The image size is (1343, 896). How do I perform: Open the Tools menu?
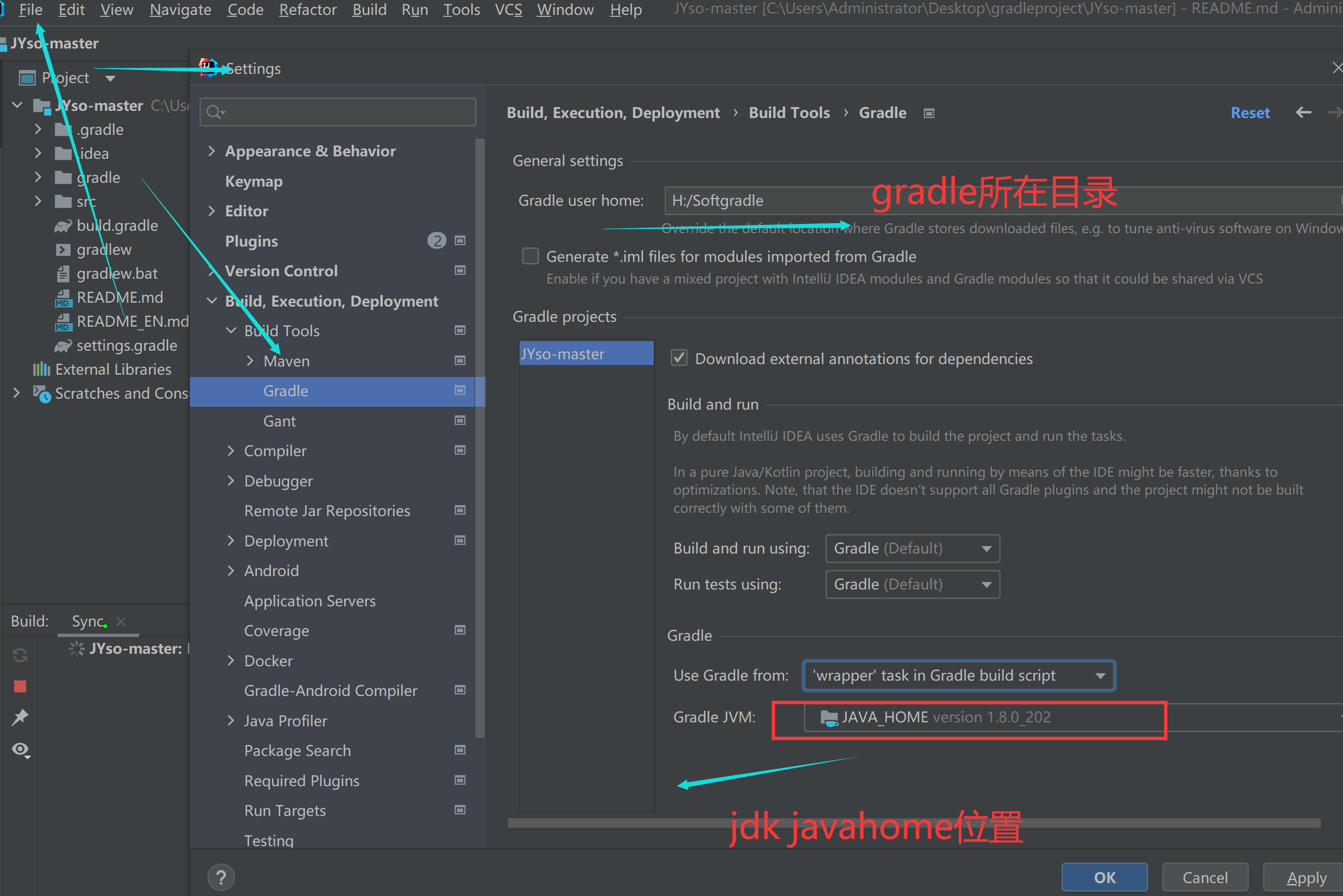click(461, 10)
